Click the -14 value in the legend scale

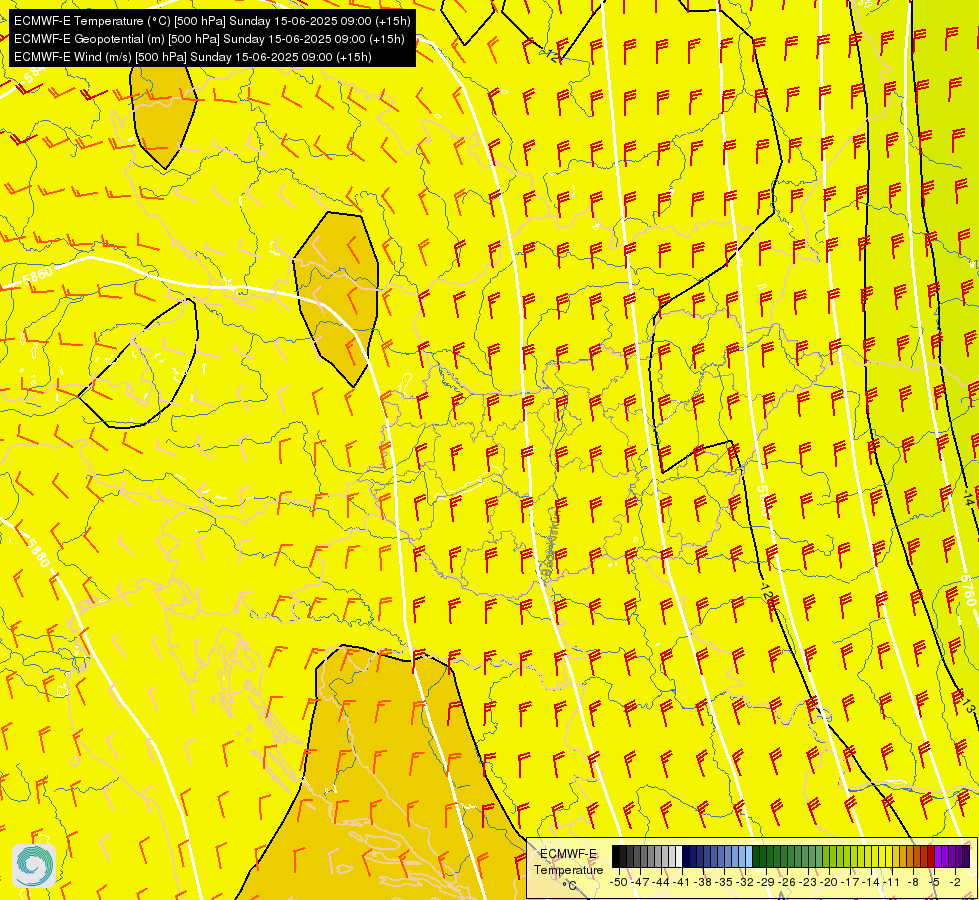(x=871, y=882)
